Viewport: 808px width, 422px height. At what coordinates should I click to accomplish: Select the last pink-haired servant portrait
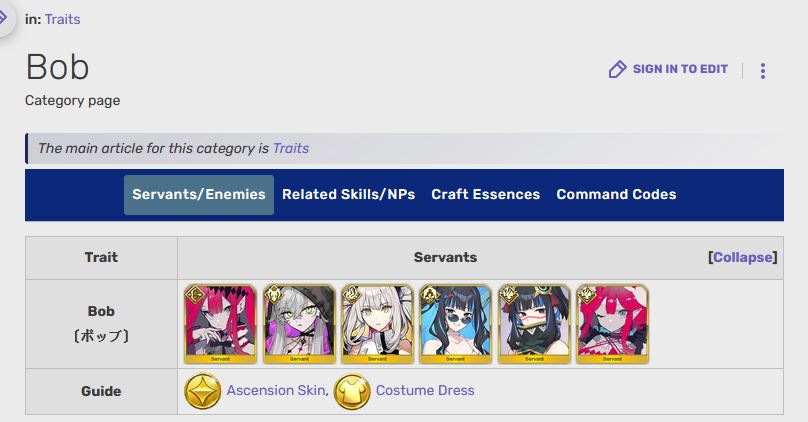[613, 324]
